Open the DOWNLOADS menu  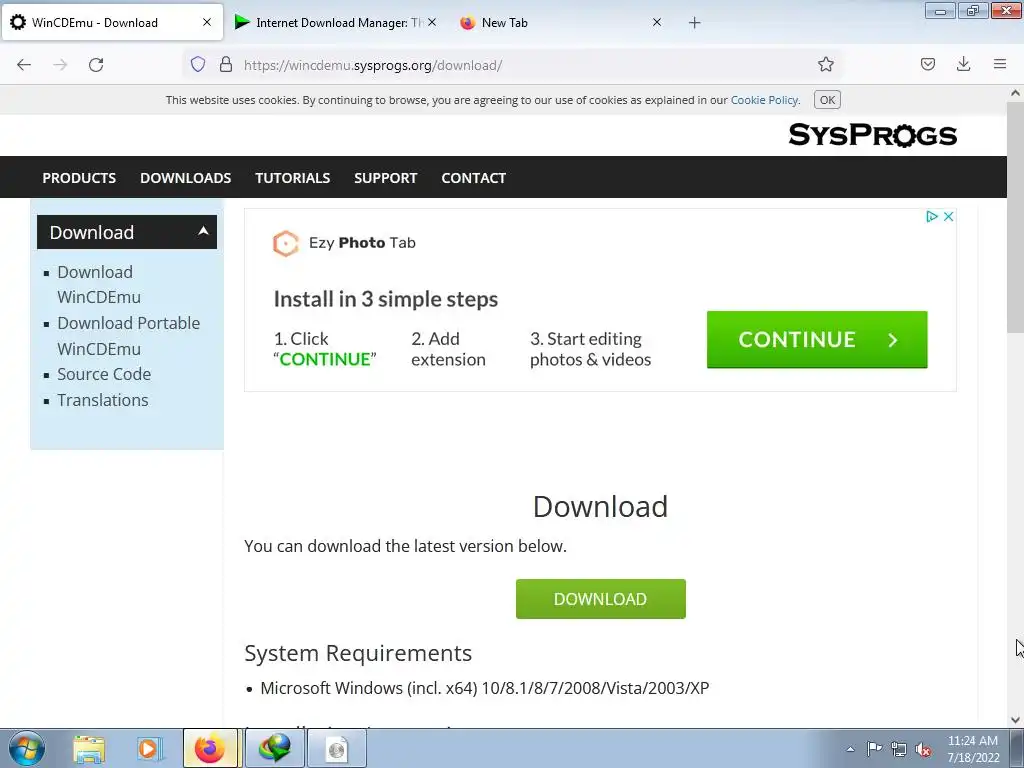coord(185,178)
